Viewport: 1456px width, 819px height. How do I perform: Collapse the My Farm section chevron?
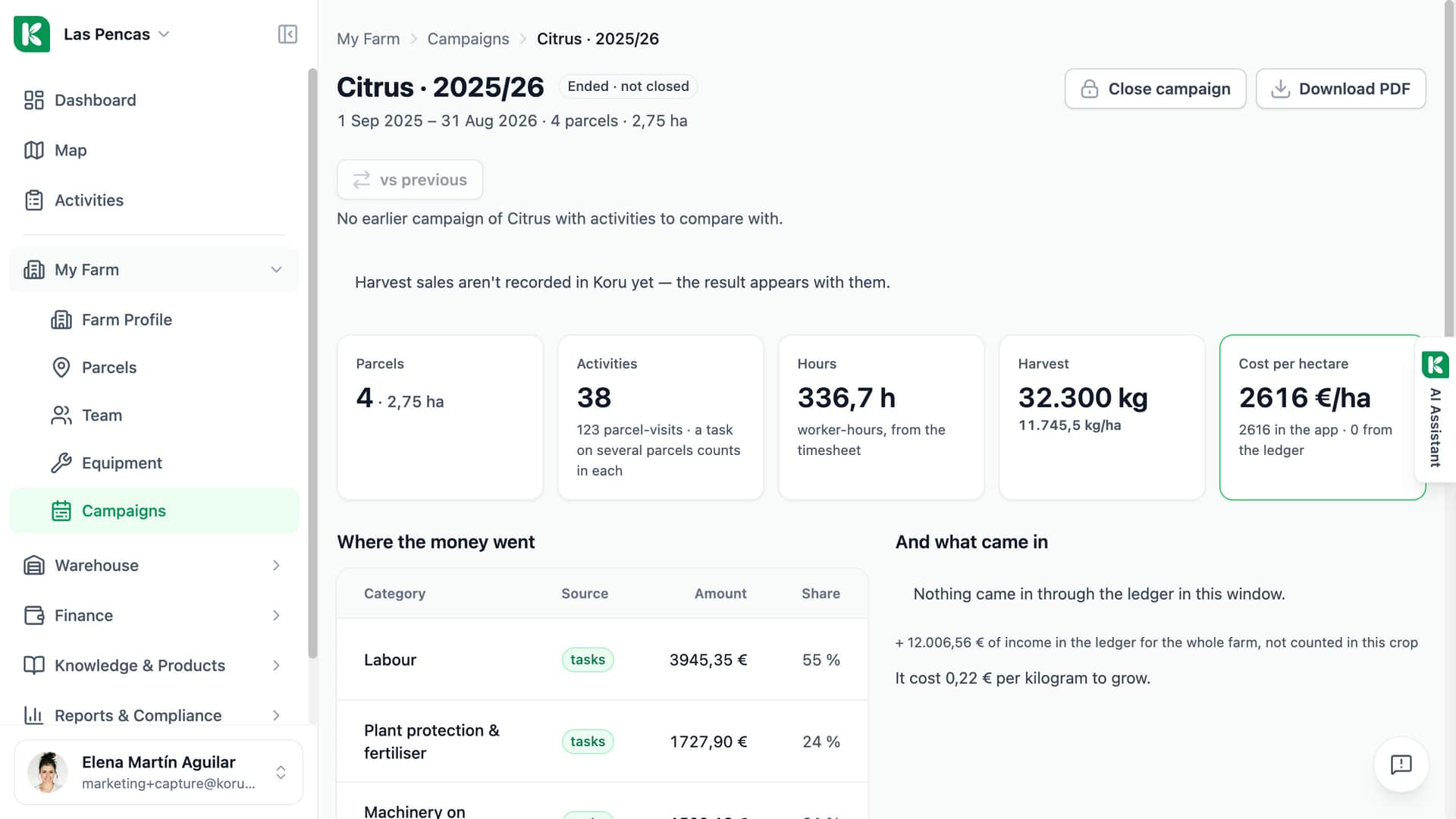(277, 270)
